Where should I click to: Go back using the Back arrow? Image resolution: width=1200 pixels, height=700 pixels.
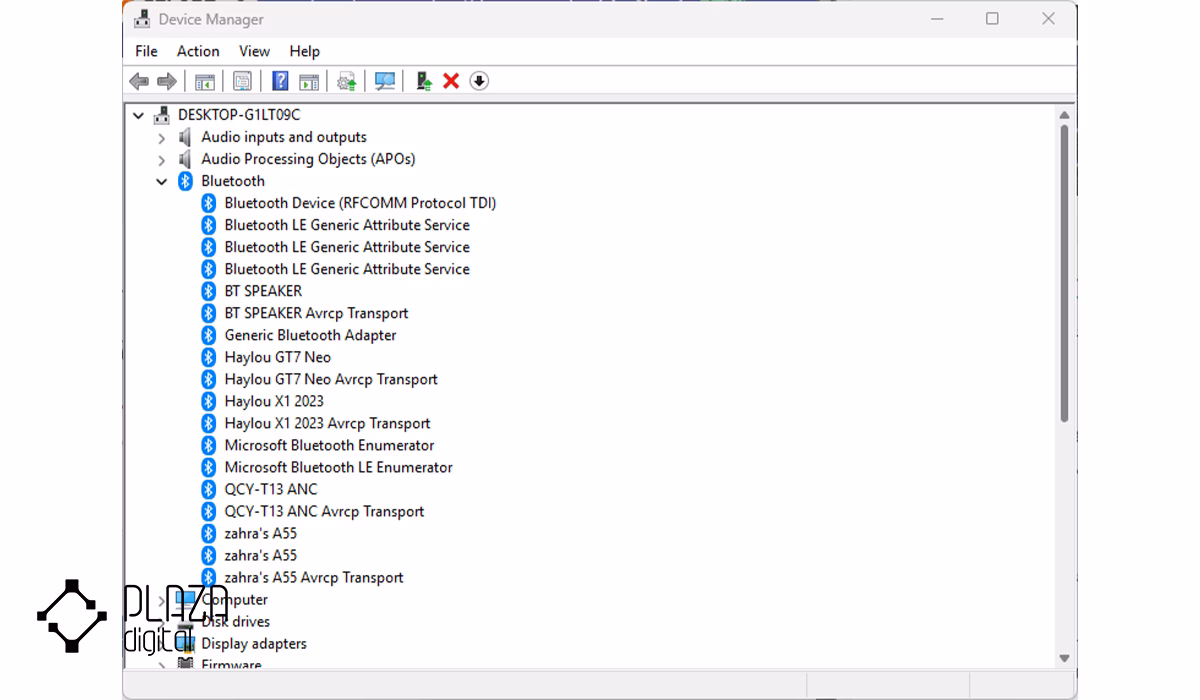139,81
